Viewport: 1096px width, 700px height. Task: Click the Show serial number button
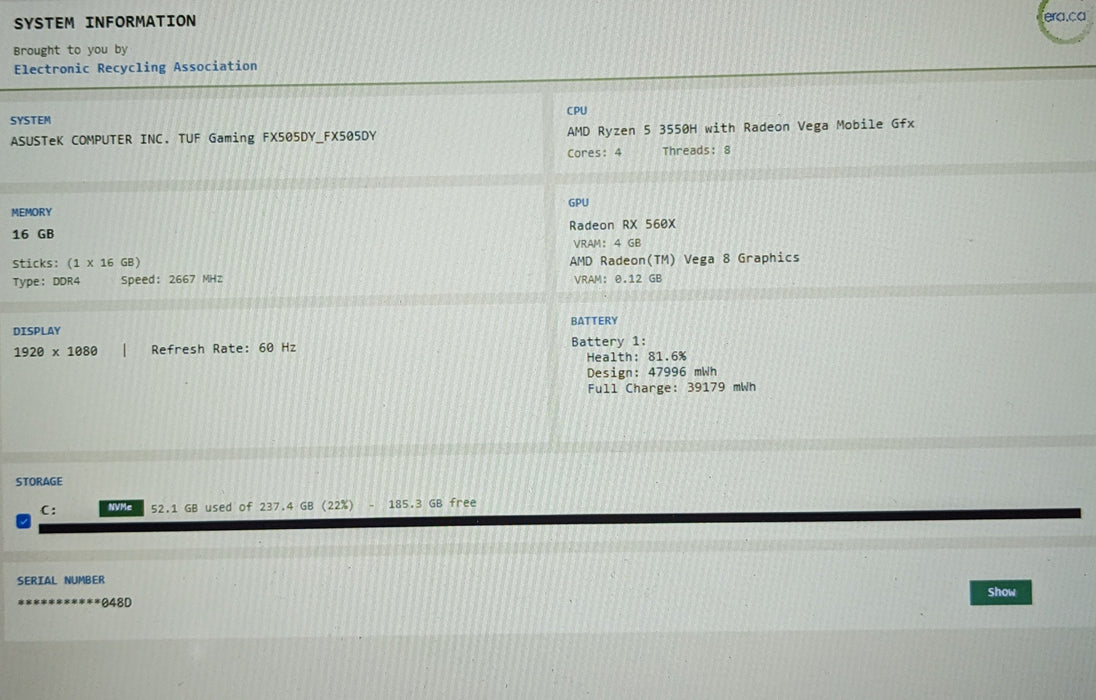1000,592
